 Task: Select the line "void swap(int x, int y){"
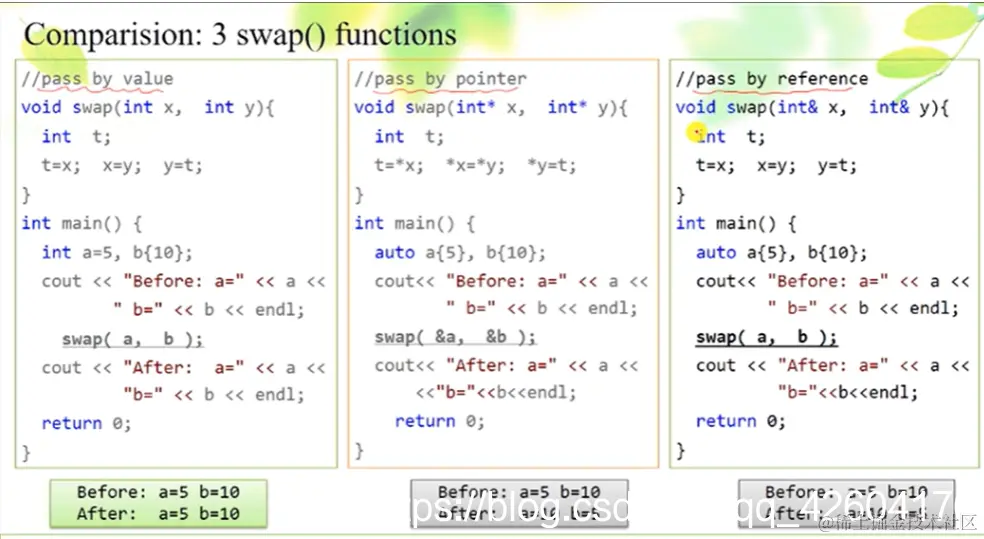[x=147, y=107]
